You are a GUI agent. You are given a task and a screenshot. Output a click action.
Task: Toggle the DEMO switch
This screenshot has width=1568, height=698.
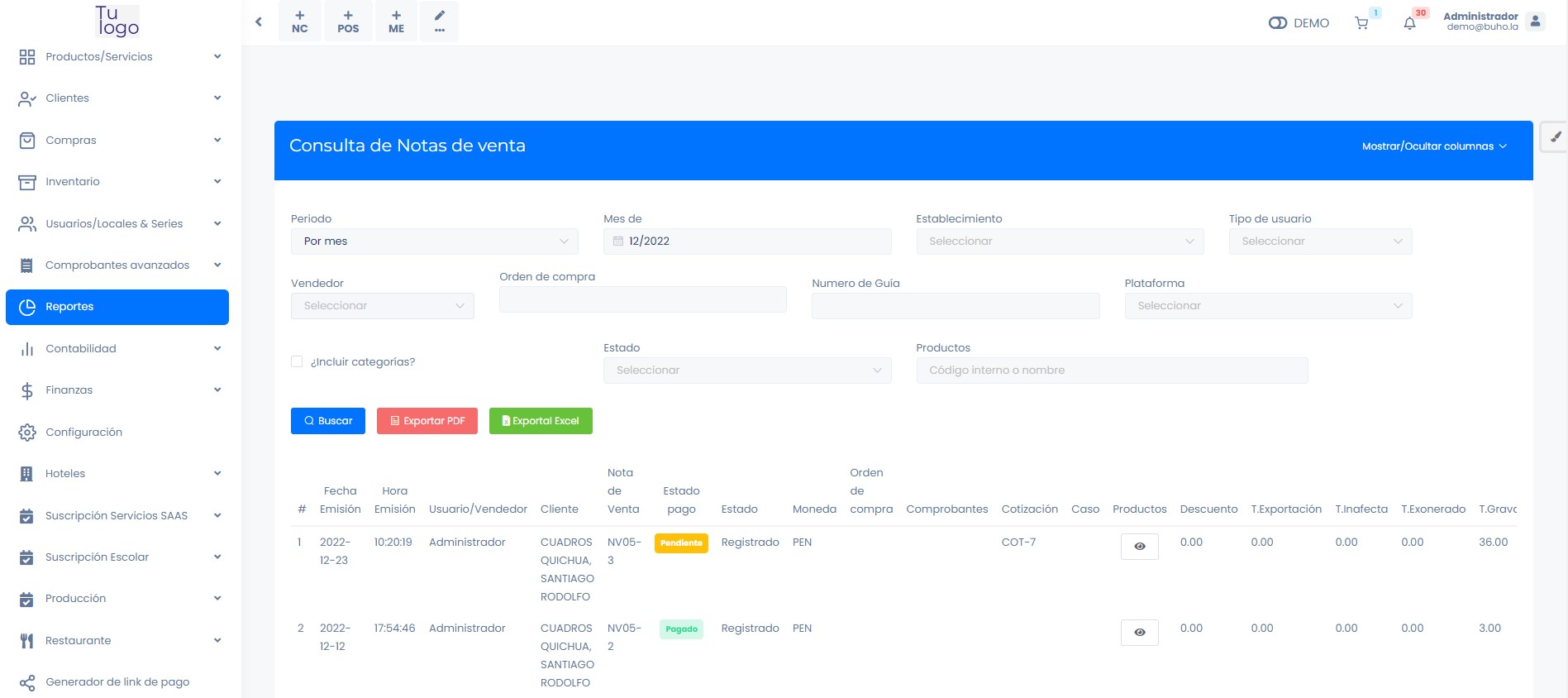point(1278,23)
